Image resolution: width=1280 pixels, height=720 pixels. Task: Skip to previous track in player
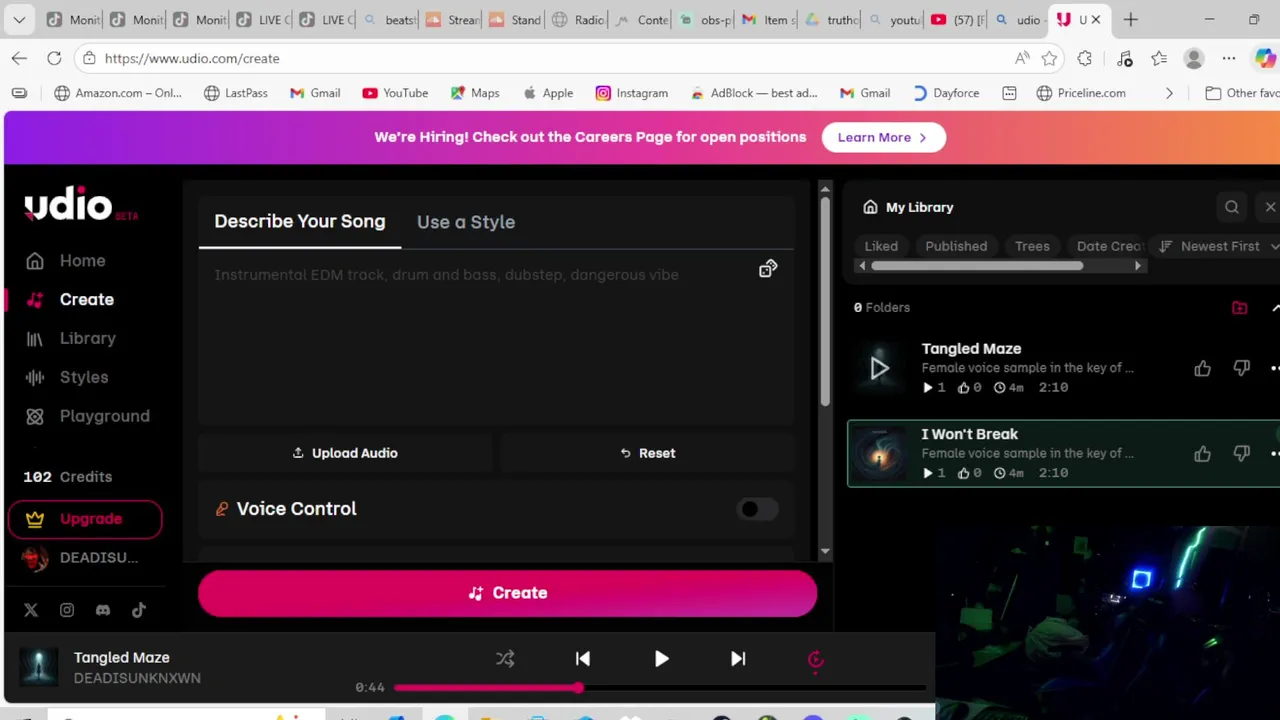point(583,659)
